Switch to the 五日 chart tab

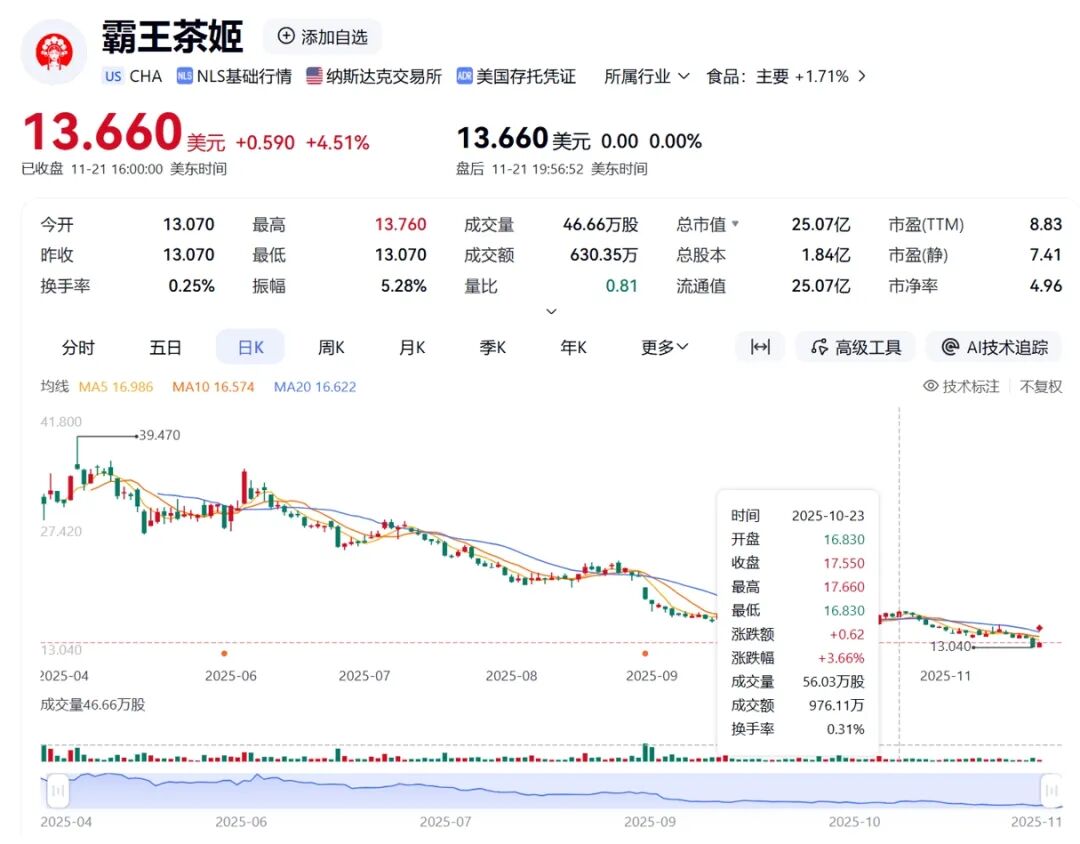click(x=165, y=347)
